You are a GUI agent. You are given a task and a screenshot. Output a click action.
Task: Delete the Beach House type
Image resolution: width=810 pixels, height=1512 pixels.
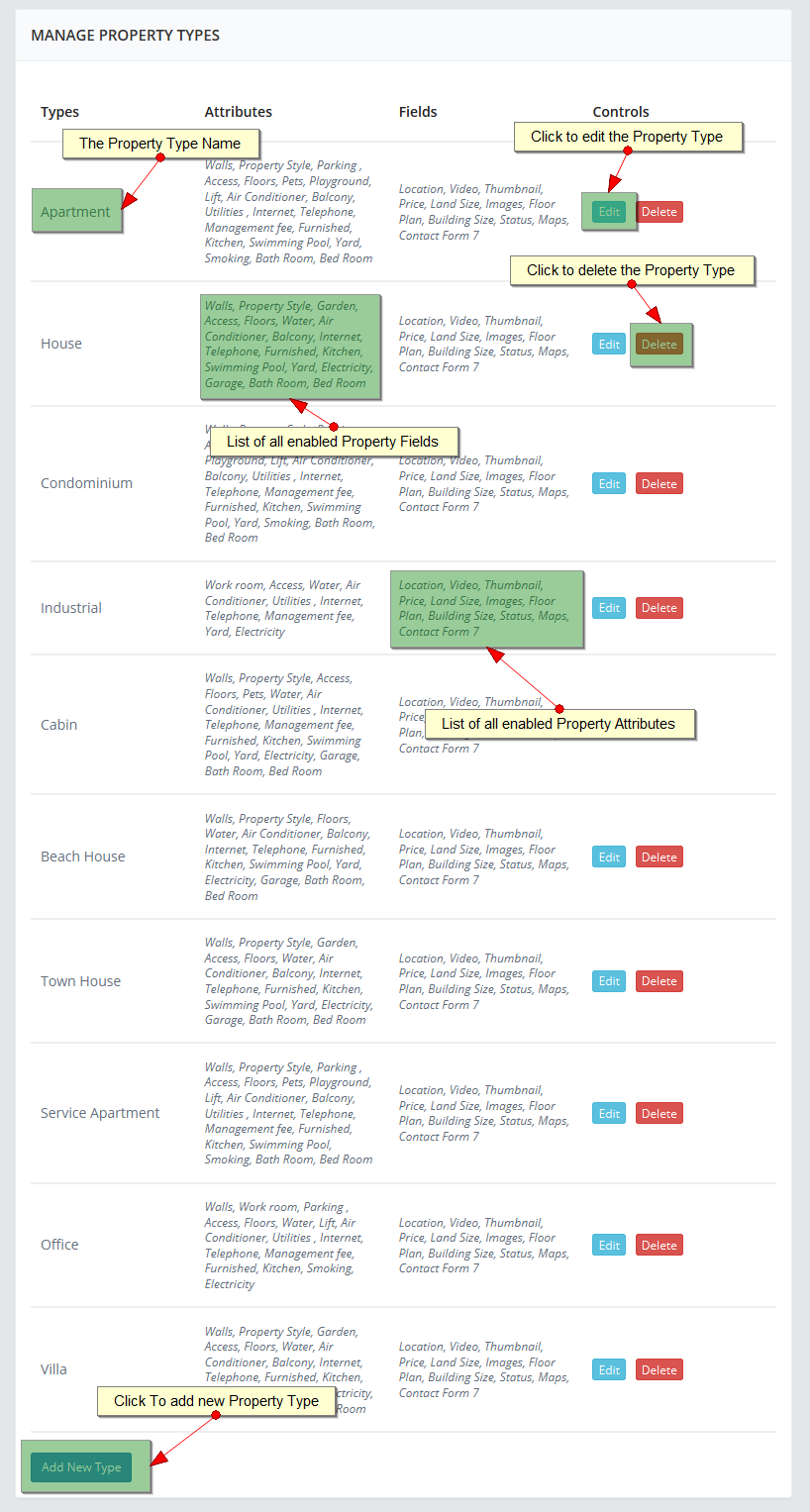(658, 857)
